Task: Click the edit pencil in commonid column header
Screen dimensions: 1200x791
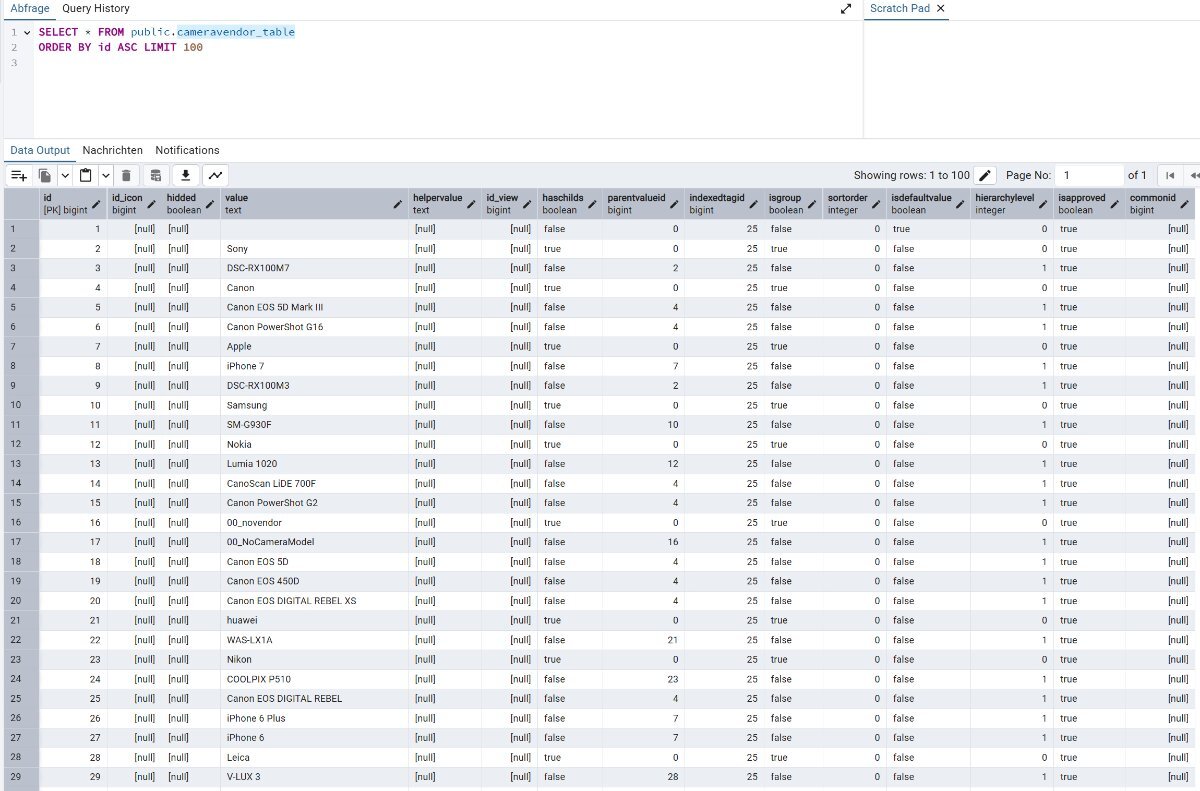Action: 1185,204
